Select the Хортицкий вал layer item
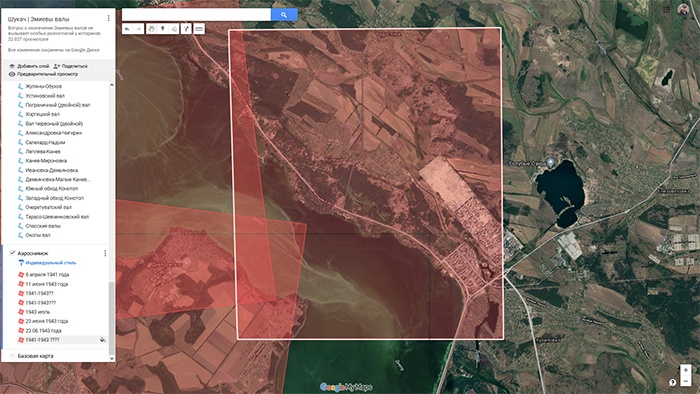The height and width of the screenshot is (394, 700). [x=42, y=114]
